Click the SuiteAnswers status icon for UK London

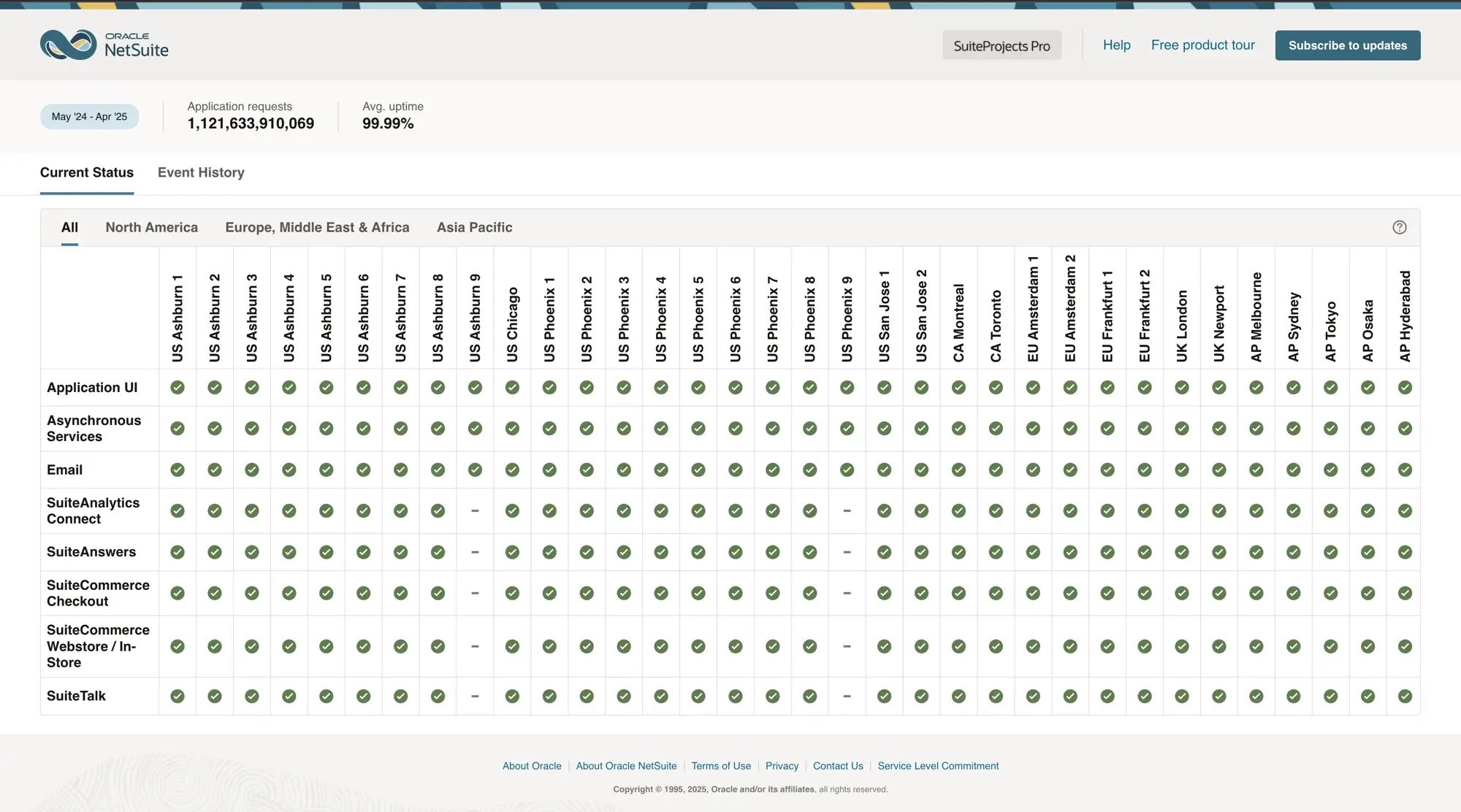click(1181, 552)
